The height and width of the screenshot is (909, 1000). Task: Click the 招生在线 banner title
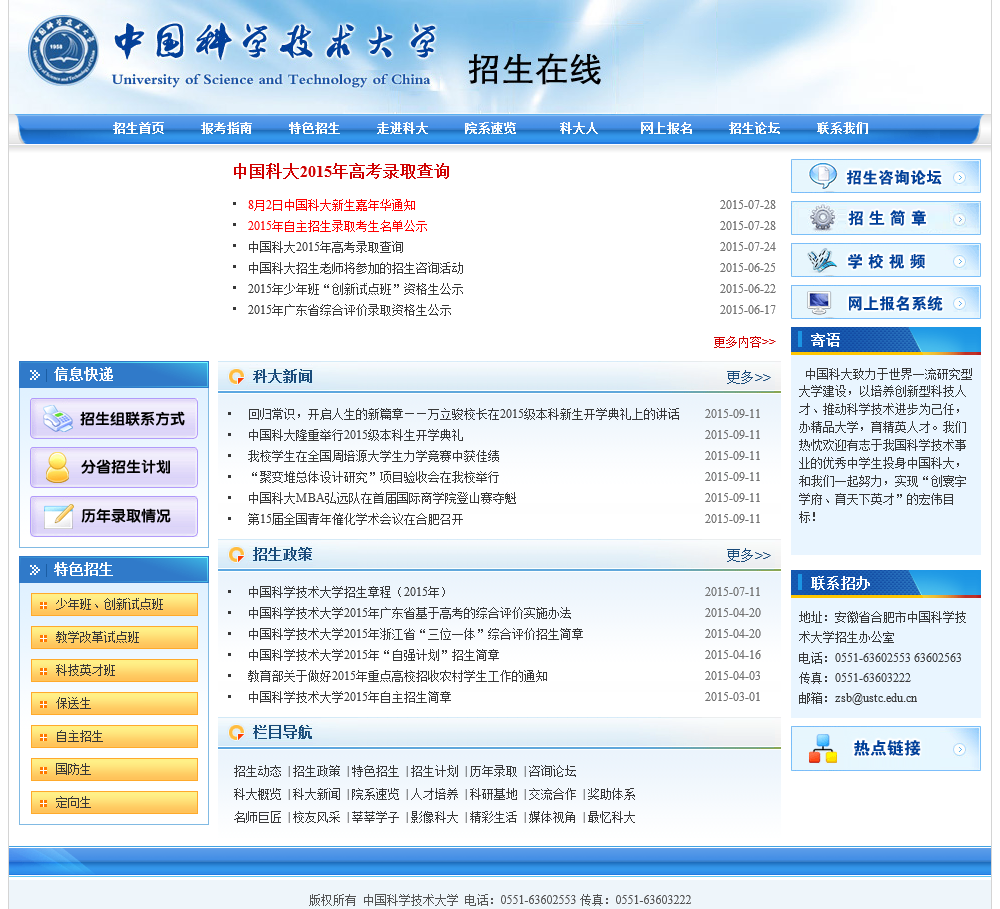[534, 70]
